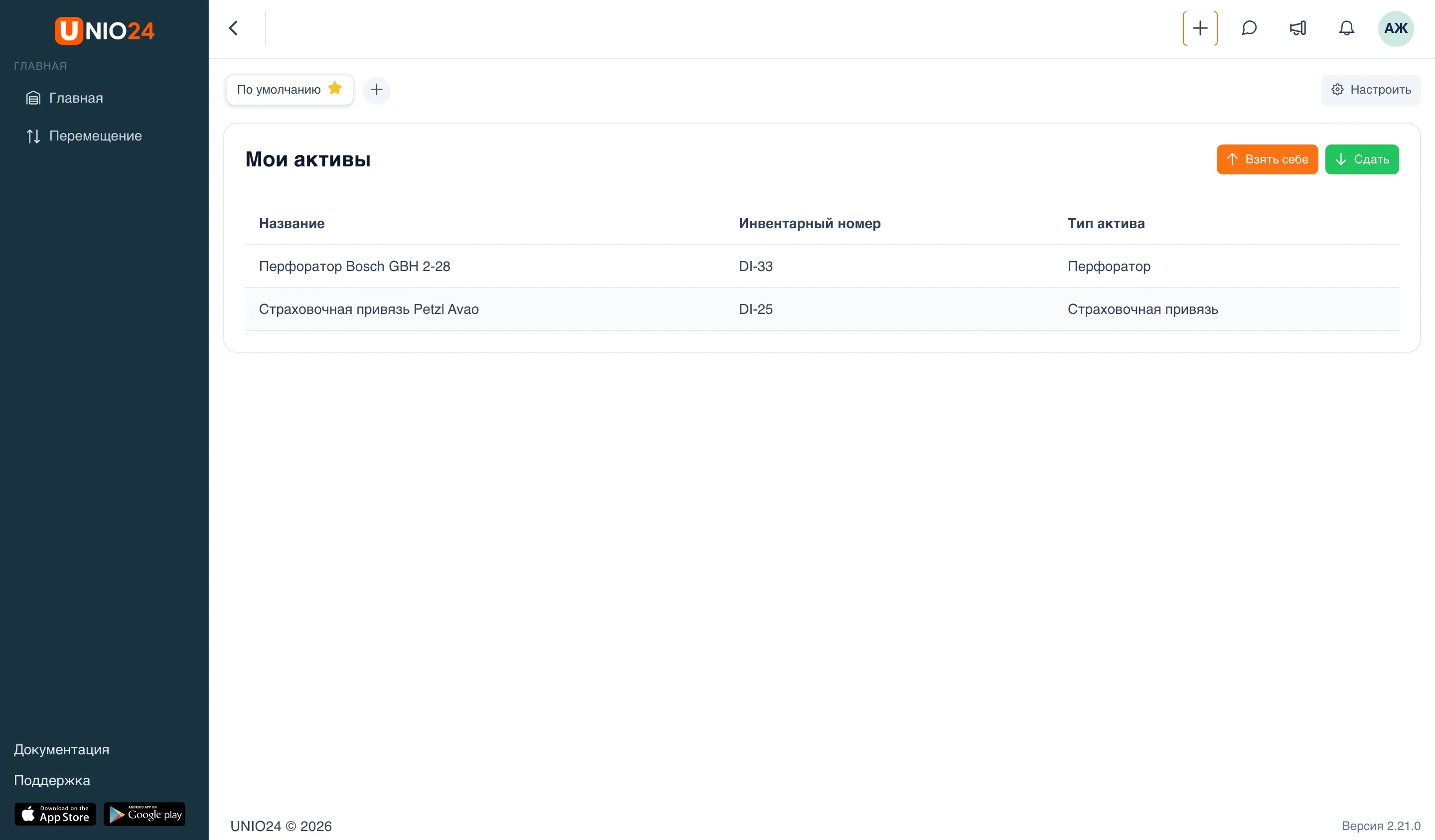This screenshot has height=840, width=1435.
Task: Open the Документация link
Action: 61,749
